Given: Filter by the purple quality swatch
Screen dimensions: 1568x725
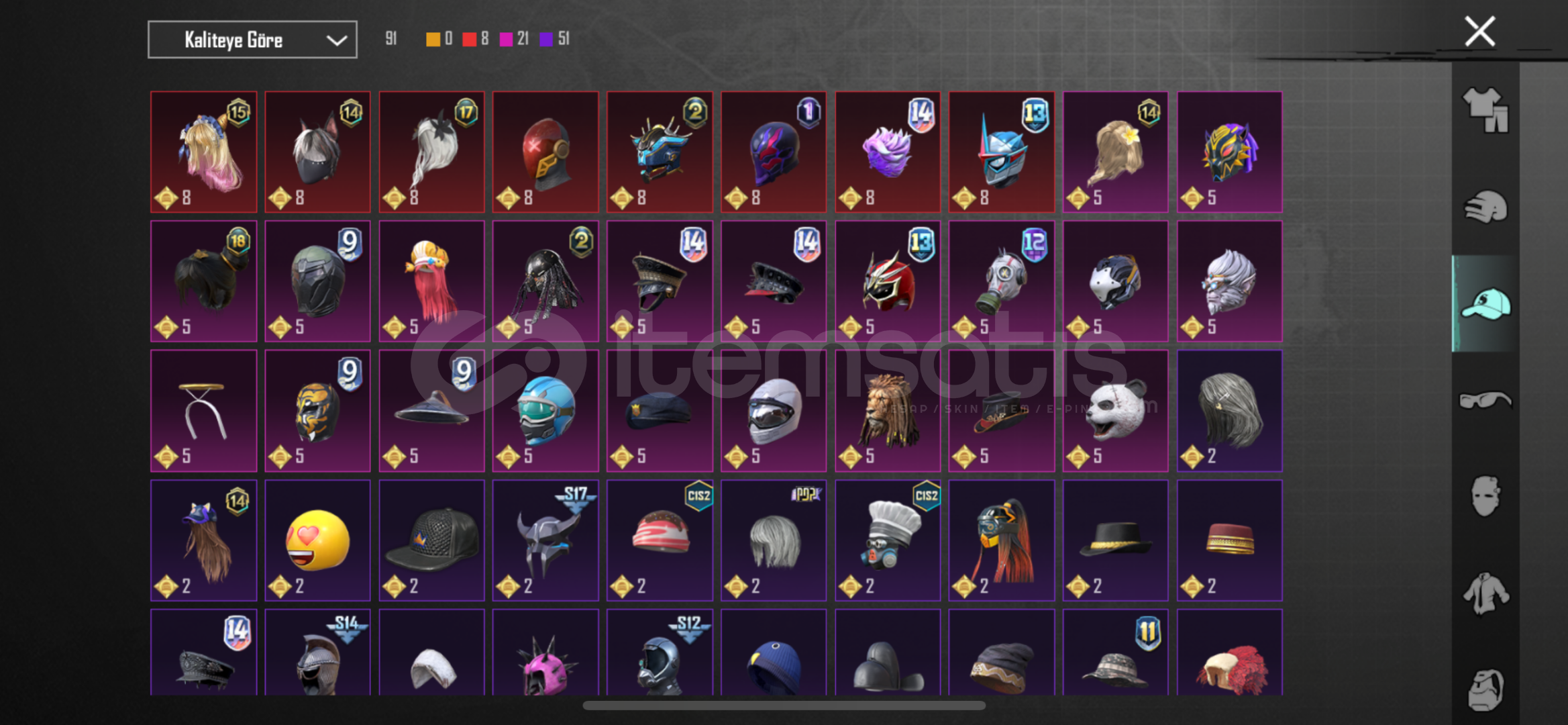Looking at the screenshot, I should click(x=546, y=39).
